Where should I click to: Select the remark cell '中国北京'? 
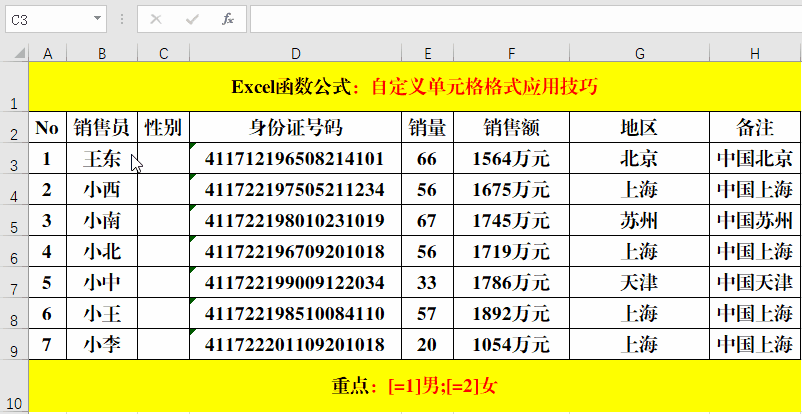click(755, 158)
